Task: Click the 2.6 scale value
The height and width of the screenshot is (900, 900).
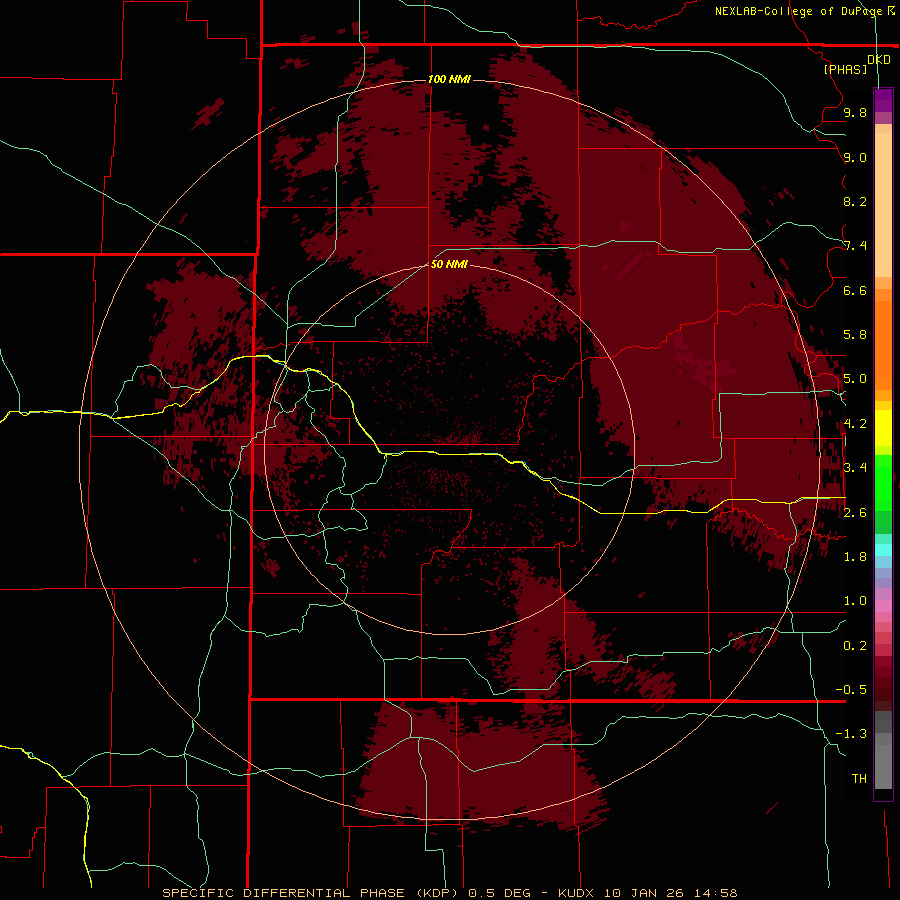Action: pyautogui.click(x=855, y=513)
